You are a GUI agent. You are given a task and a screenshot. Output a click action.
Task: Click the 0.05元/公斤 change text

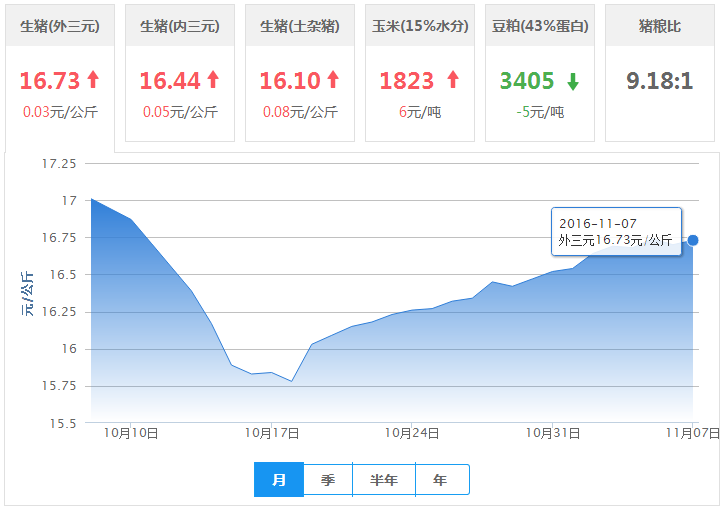pos(180,112)
